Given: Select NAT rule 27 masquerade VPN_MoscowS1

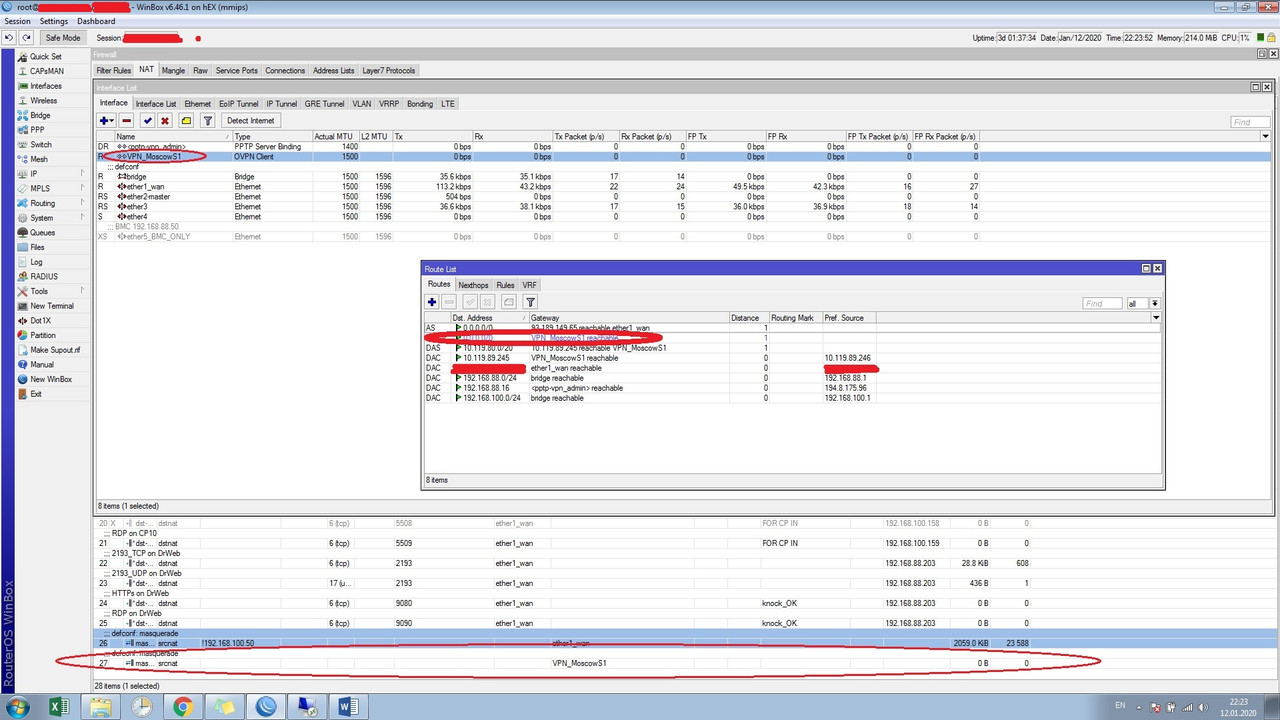Looking at the screenshot, I should (562, 663).
